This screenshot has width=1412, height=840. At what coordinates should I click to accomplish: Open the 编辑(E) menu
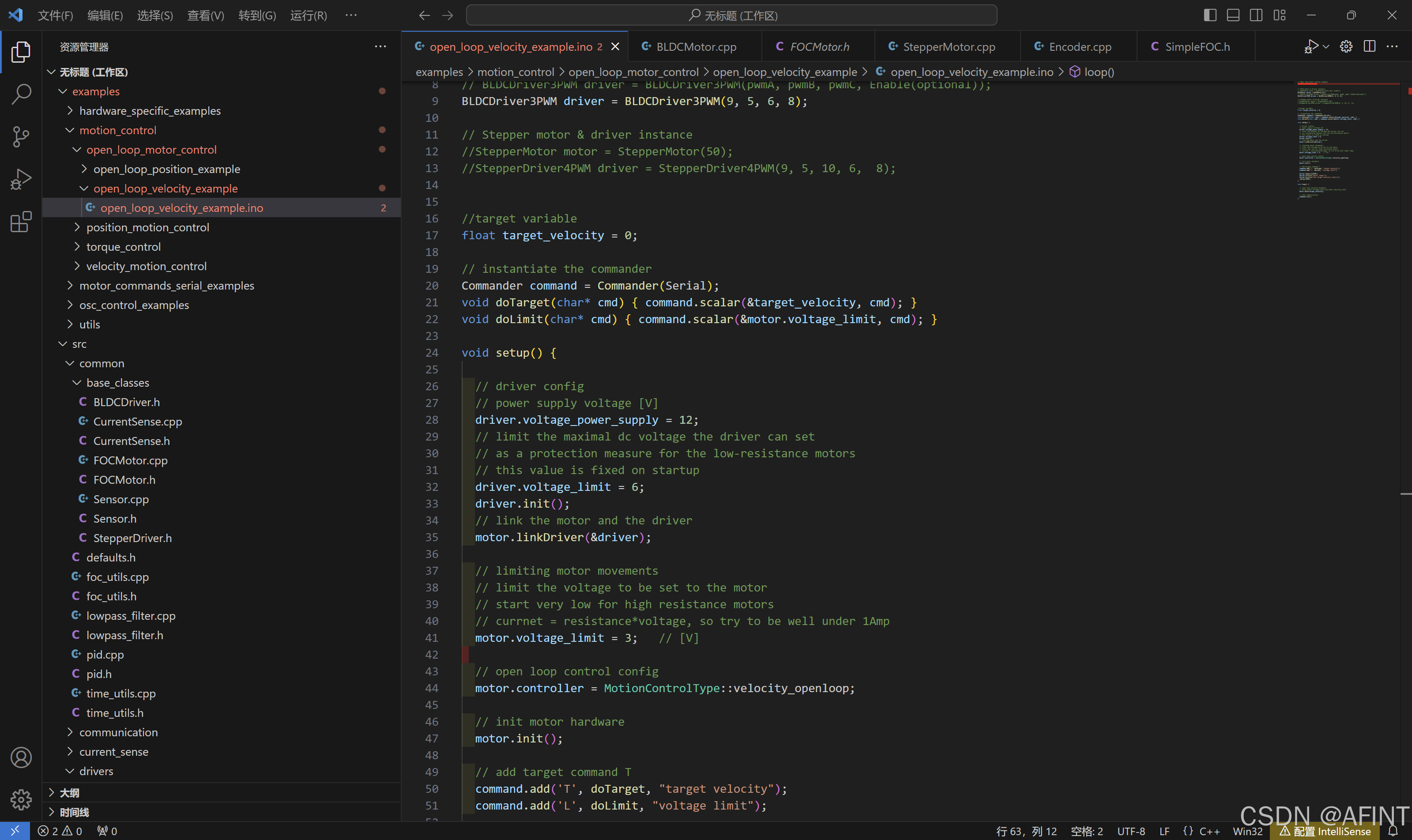105,15
